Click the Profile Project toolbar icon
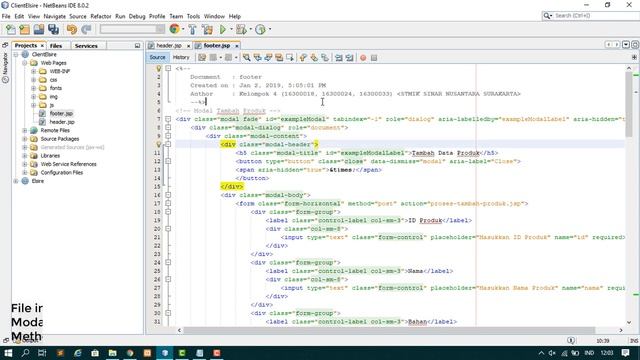The height and width of the screenshot is (360, 640). click(x=260, y=29)
